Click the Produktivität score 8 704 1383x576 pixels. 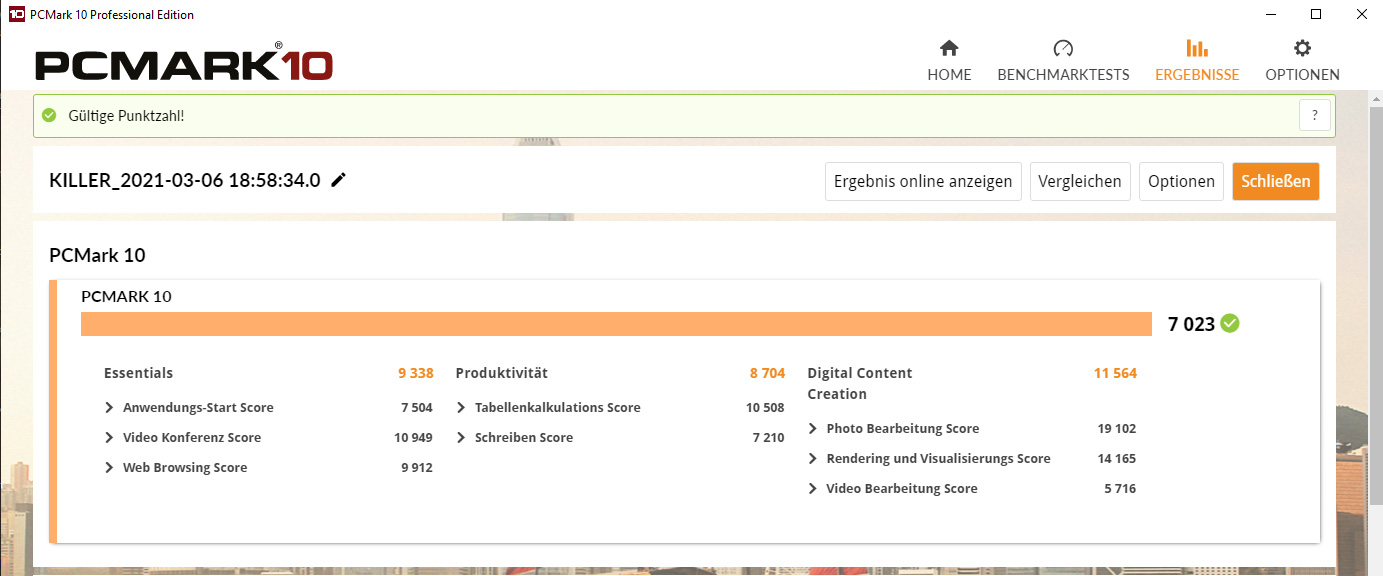tap(767, 373)
